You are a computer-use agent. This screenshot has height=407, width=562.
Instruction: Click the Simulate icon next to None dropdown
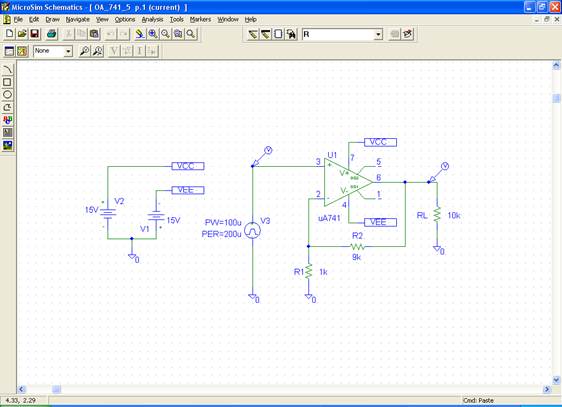[22, 51]
